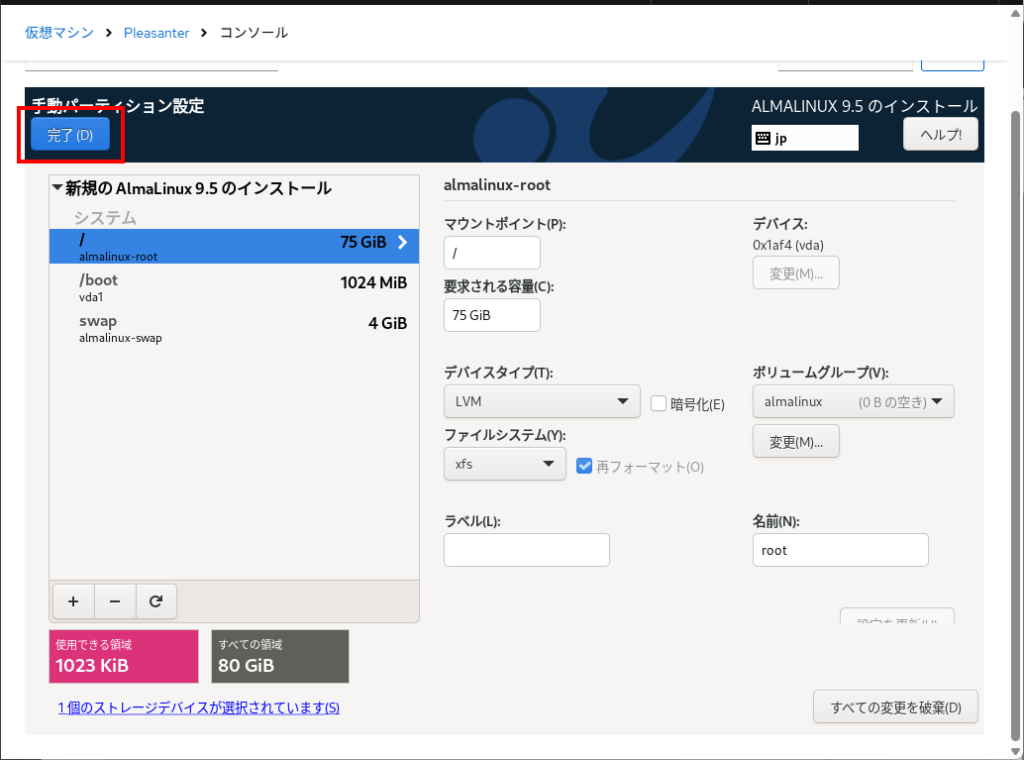1024x760 pixels.
Task: Open the selected storage devices link
Action: [199, 708]
